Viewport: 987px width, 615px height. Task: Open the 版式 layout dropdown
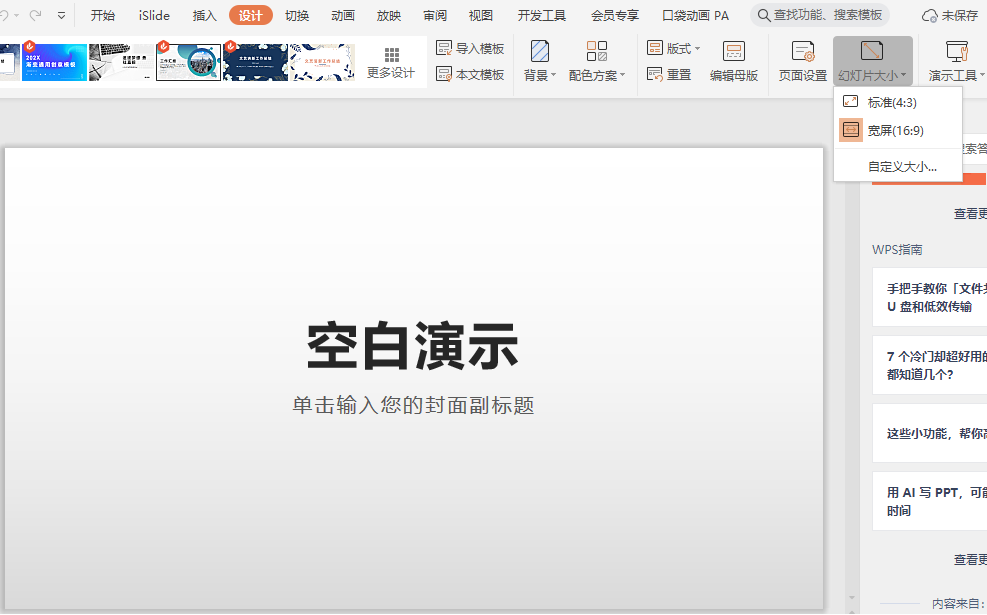[674, 48]
